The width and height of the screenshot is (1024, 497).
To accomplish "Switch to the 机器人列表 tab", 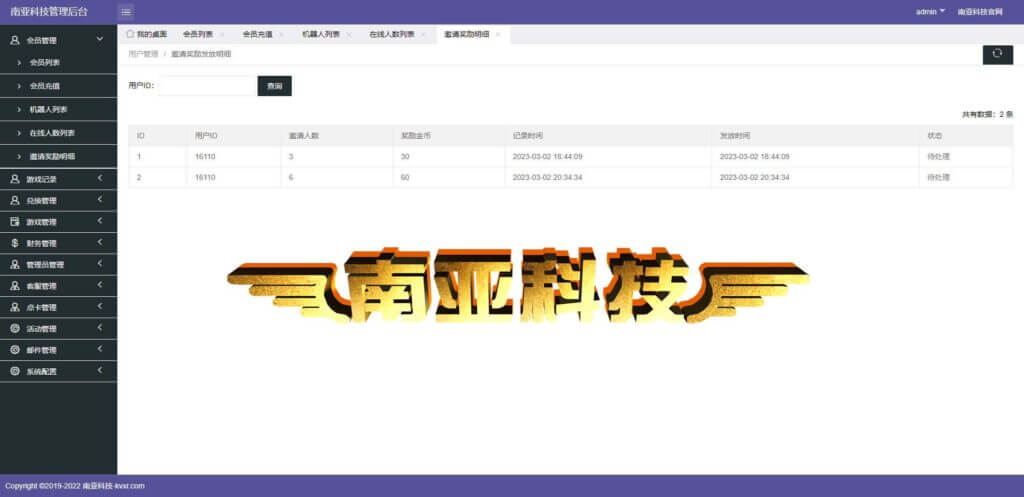I will point(321,35).
